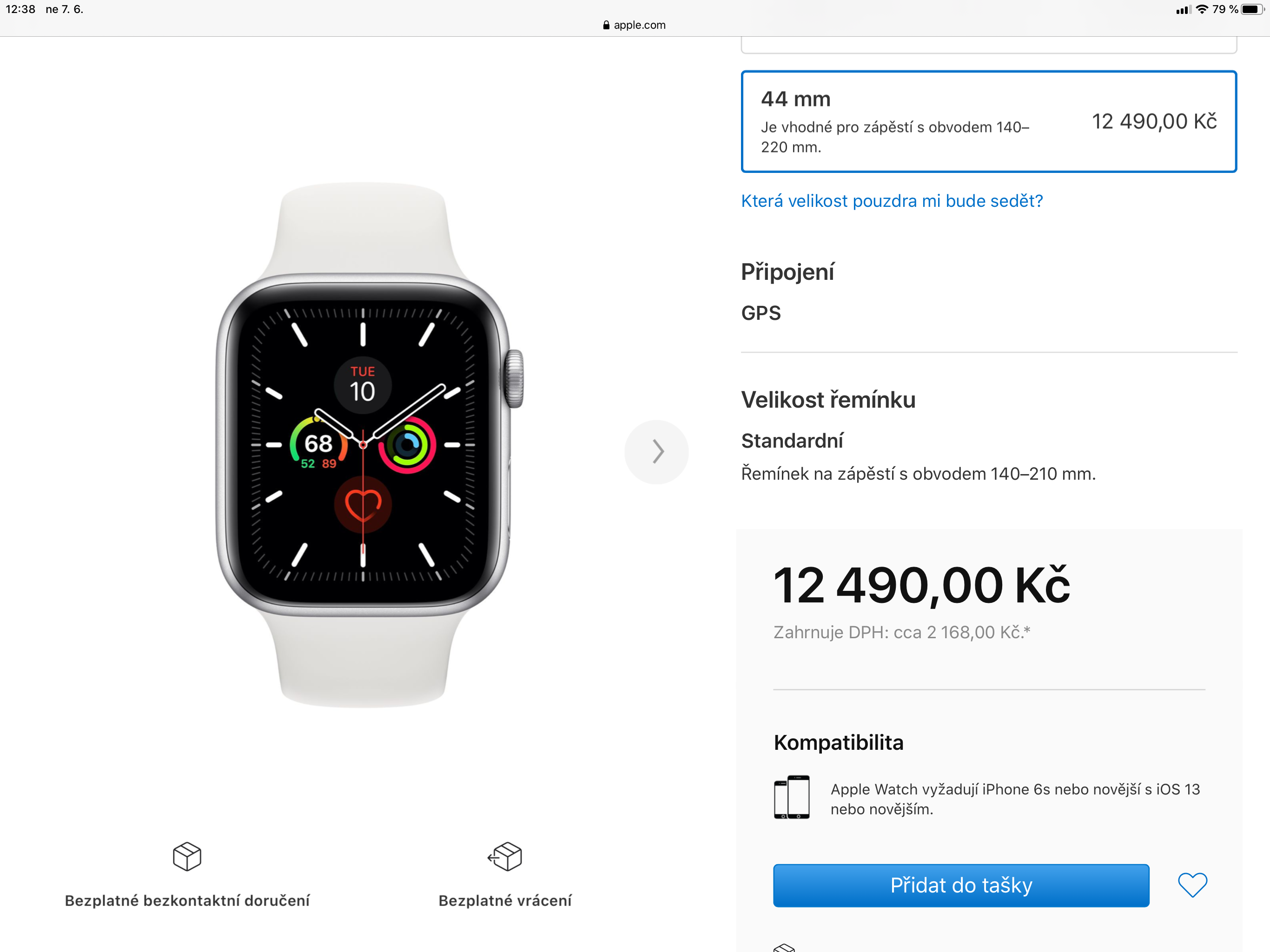Image resolution: width=1270 pixels, height=952 pixels.
Task: Tap the lock icon beside apple.com
Action: coord(606,25)
